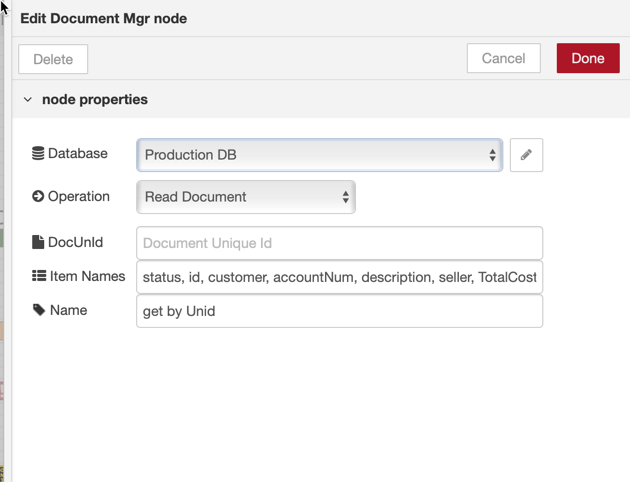Viewport: 630px width, 482px height.
Task: Open the Production DB database dropdown
Action: [x=319, y=155]
